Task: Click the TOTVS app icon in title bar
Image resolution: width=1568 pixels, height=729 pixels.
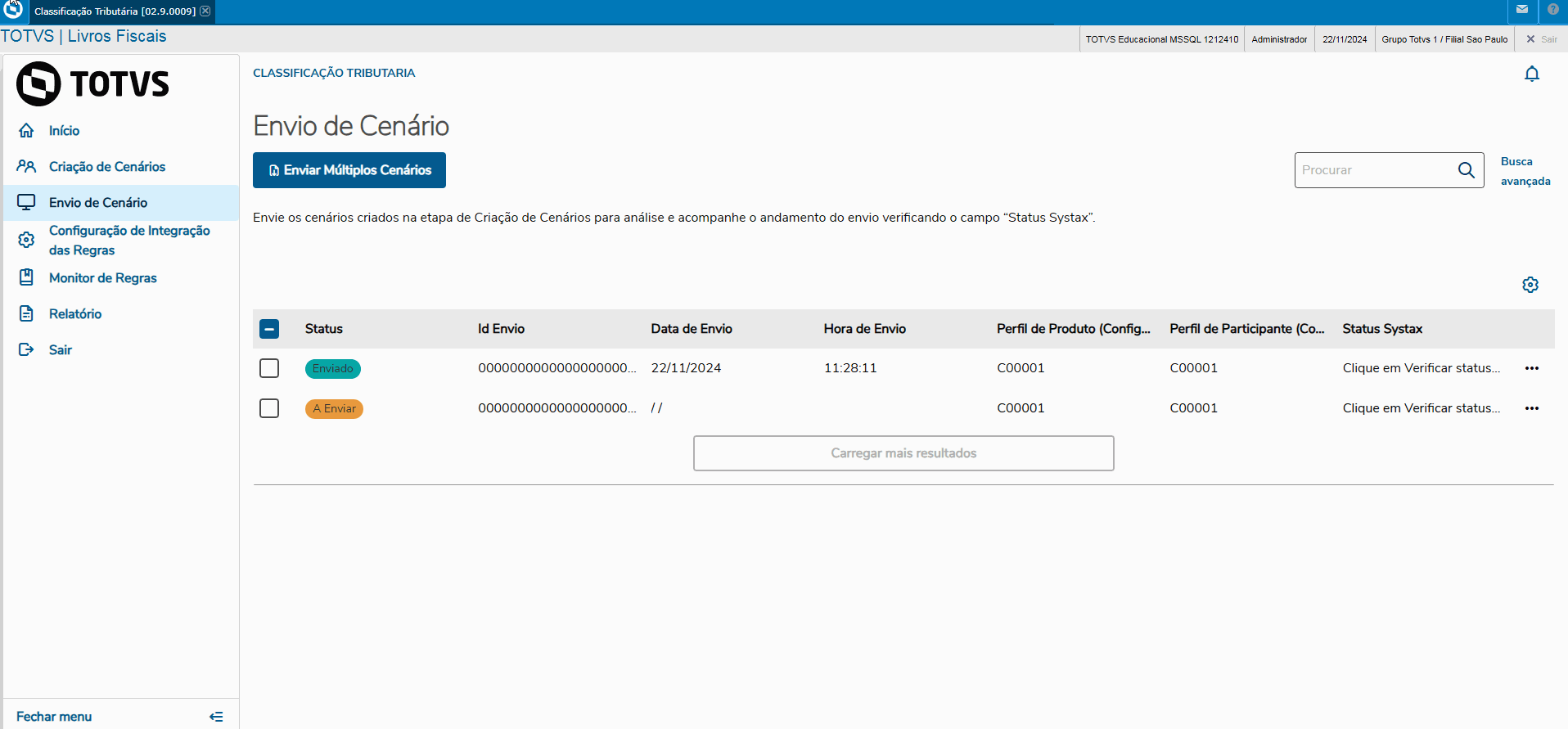Action: point(13,9)
